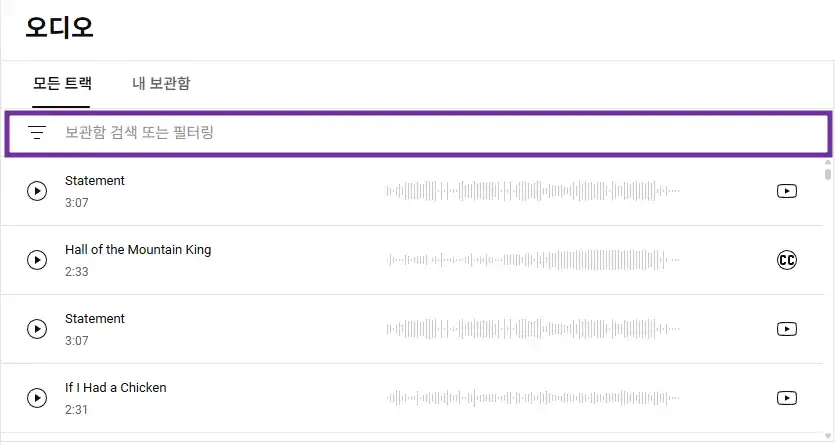This screenshot has height=445, width=835.
Task: Click the YouTube license icon for Statement above Hall of the Mountain King
Action: point(787,191)
